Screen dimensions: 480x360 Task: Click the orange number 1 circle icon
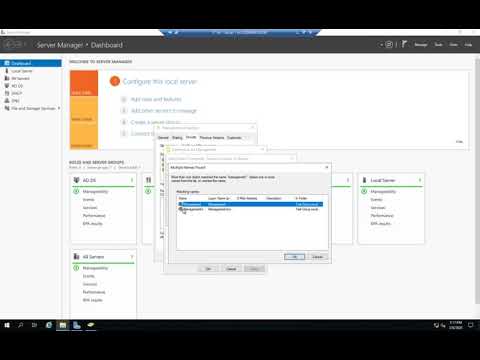tap(115, 81)
